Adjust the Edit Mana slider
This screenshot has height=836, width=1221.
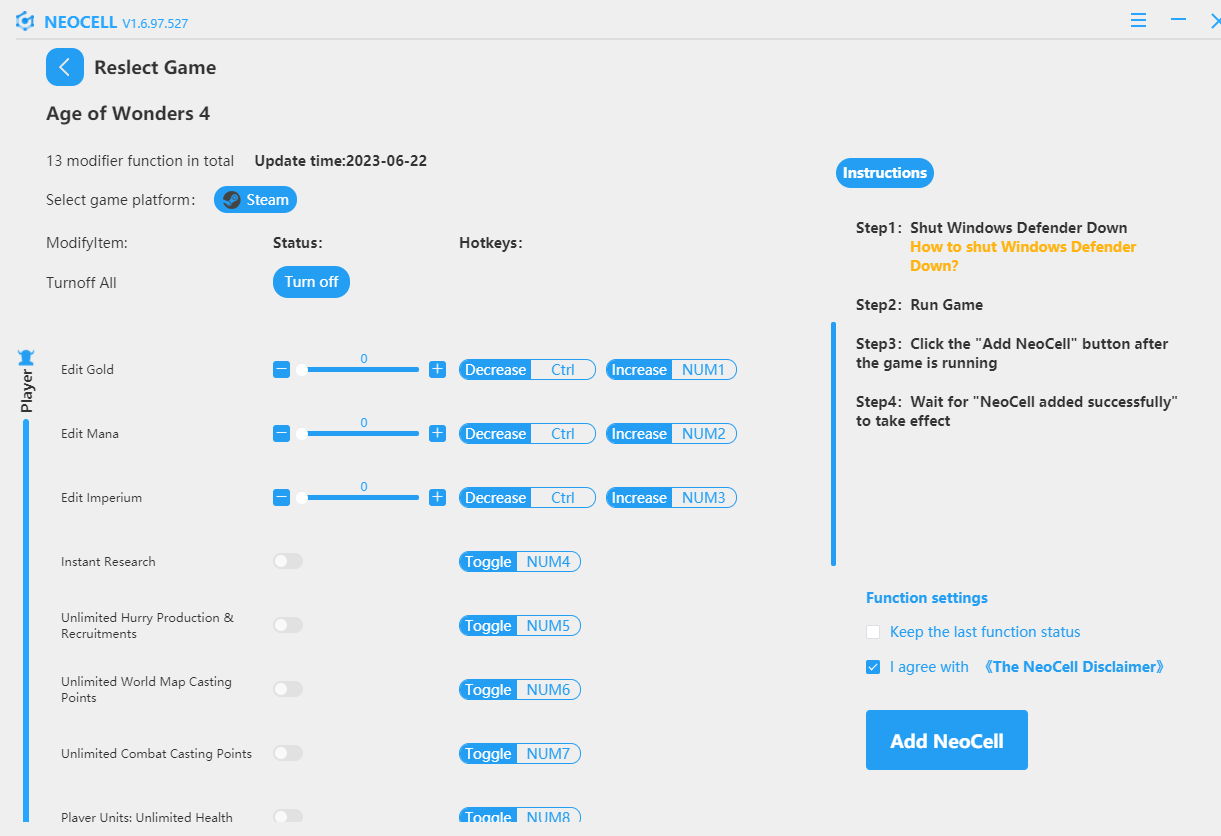(x=360, y=434)
